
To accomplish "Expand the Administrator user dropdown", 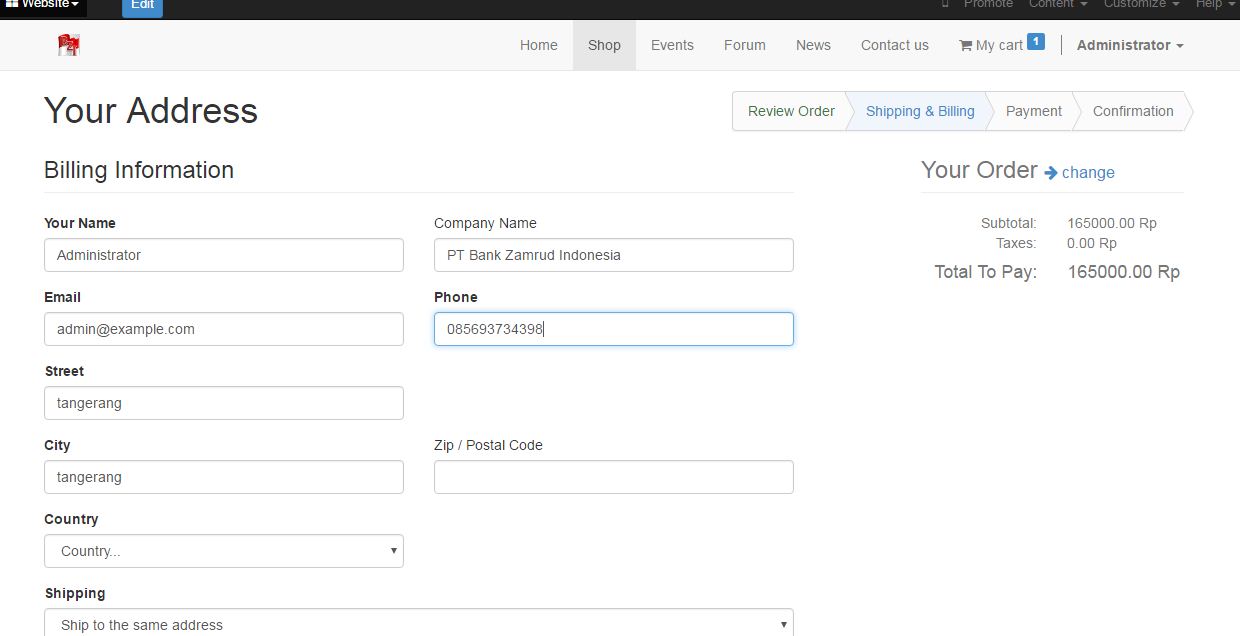I will [x=1130, y=45].
